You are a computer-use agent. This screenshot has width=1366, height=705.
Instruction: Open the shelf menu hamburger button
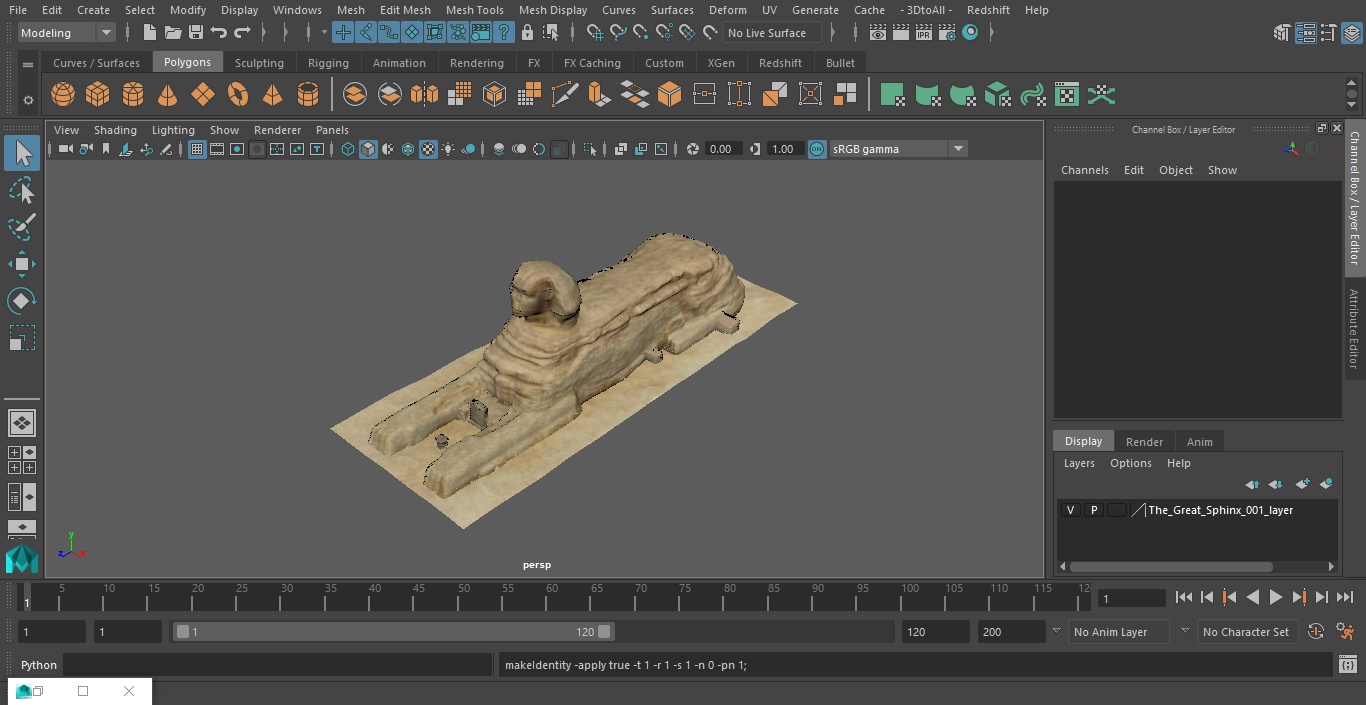pos(28,64)
